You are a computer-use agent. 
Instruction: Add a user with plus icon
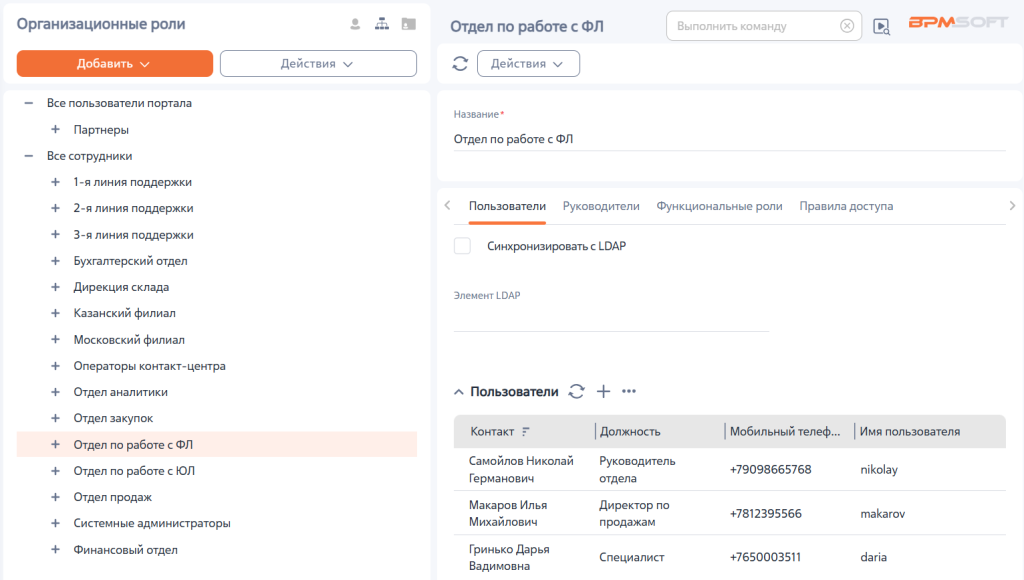[x=603, y=391]
